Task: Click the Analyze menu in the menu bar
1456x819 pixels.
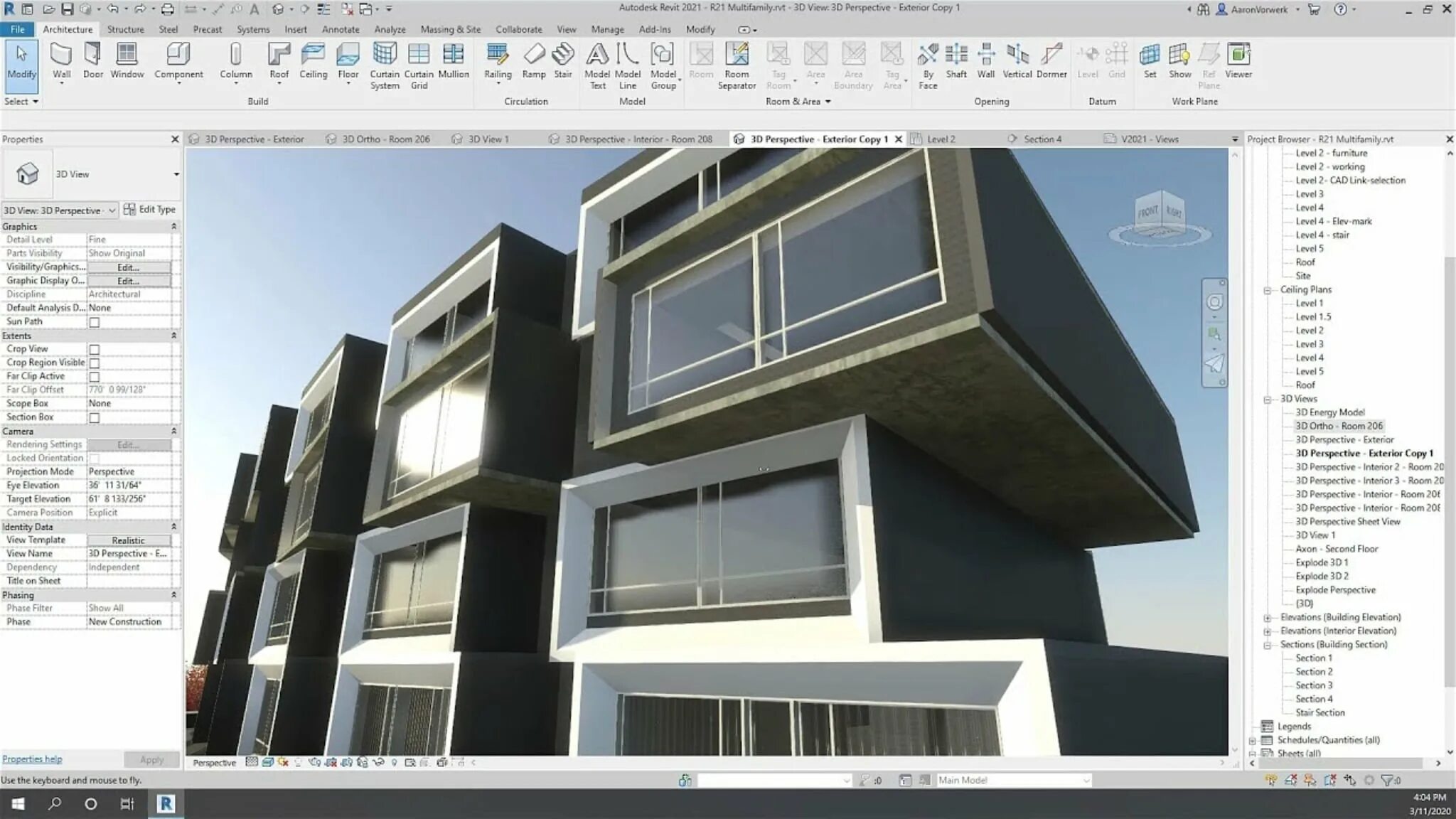Action: pyautogui.click(x=389, y=29)
